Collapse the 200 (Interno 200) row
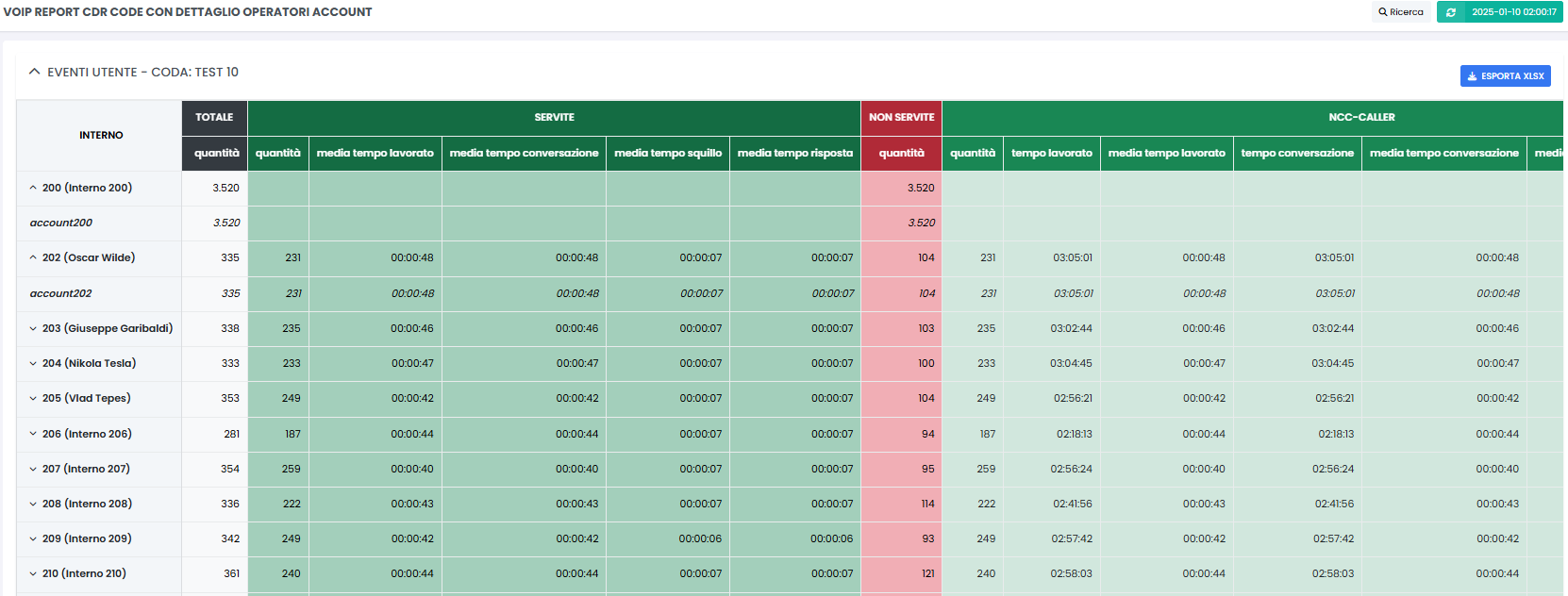 coord(33,188)
